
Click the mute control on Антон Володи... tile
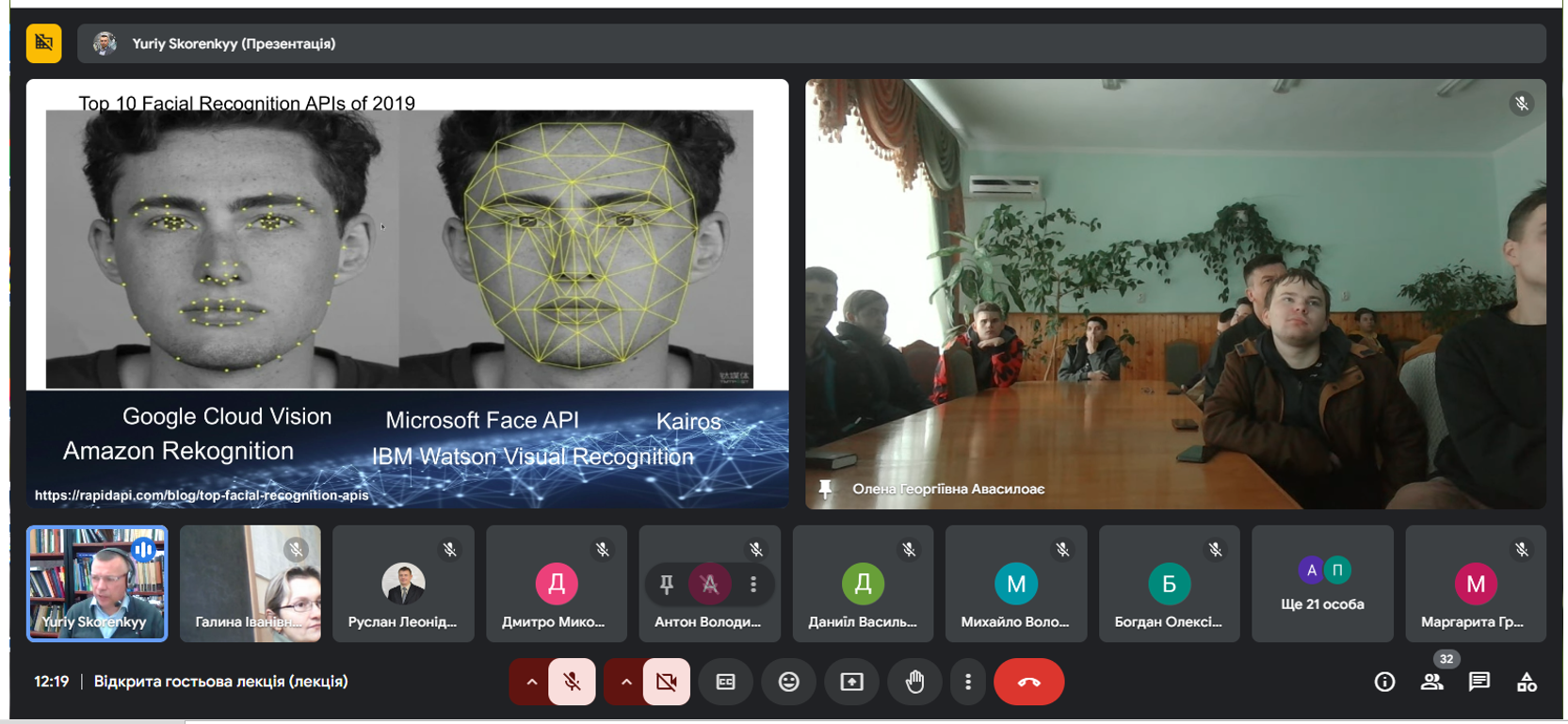[709, 585]
